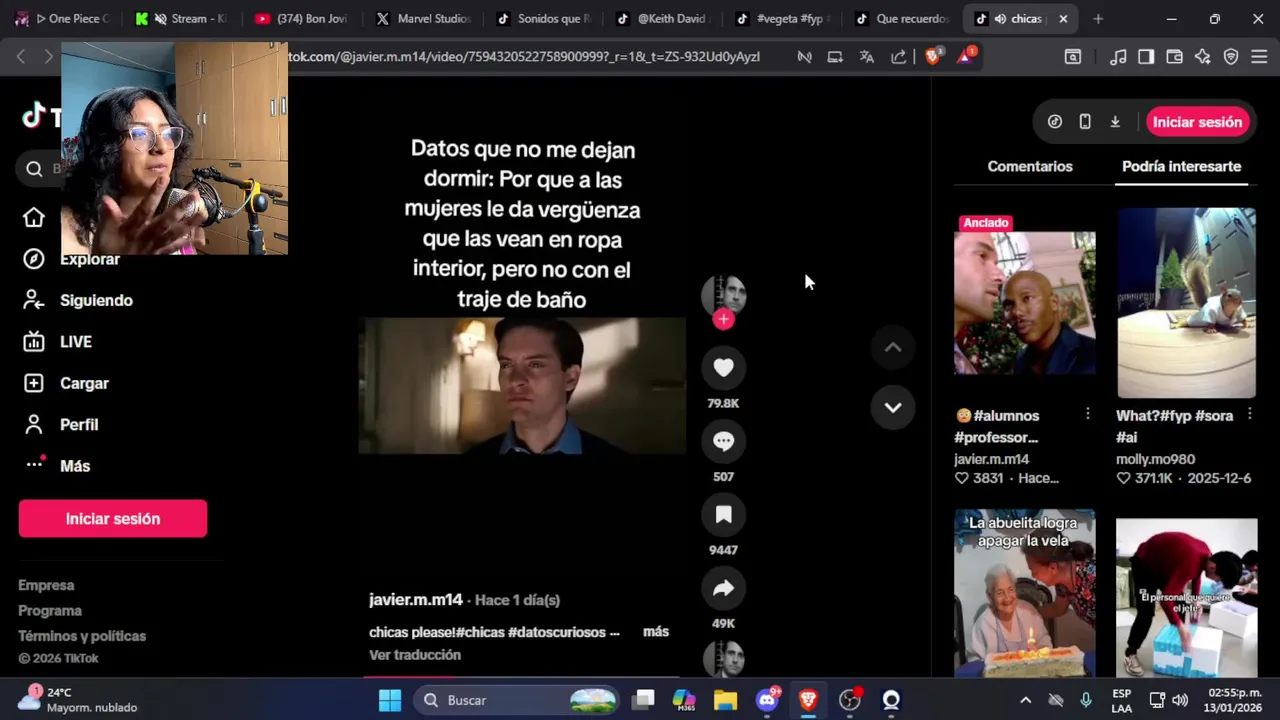Click the install-app screen icon in address bar
The width and height of the screenshot is (1280, 720).
coord(835,57)
